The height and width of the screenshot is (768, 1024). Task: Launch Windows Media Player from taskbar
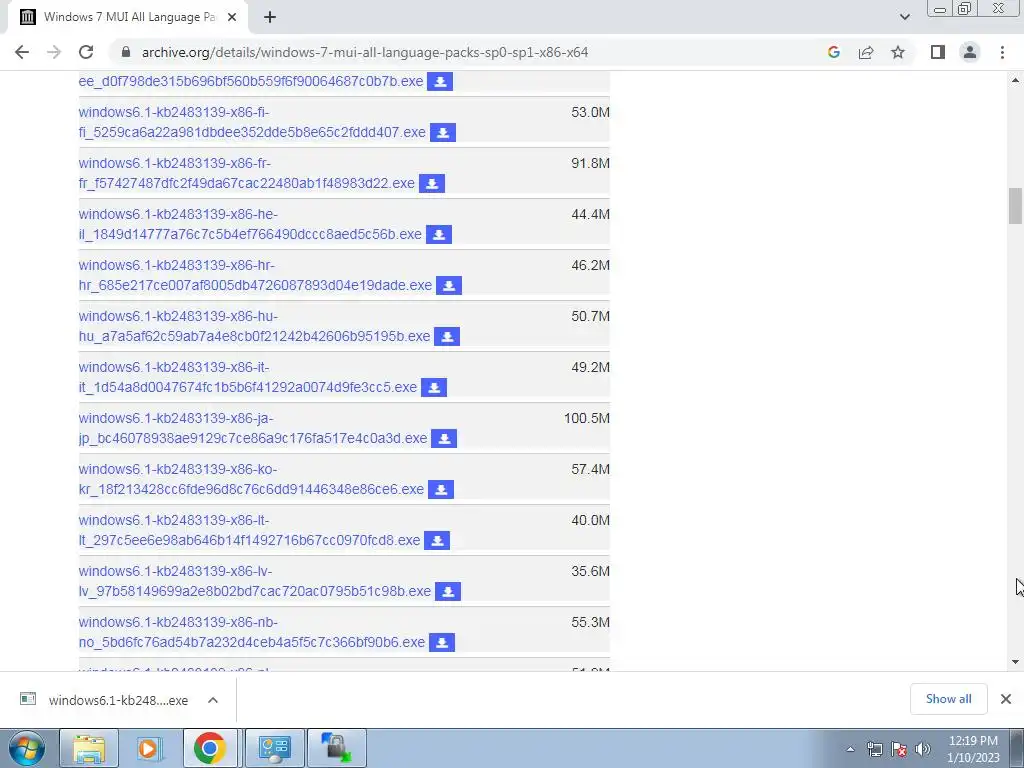[149, 748]
